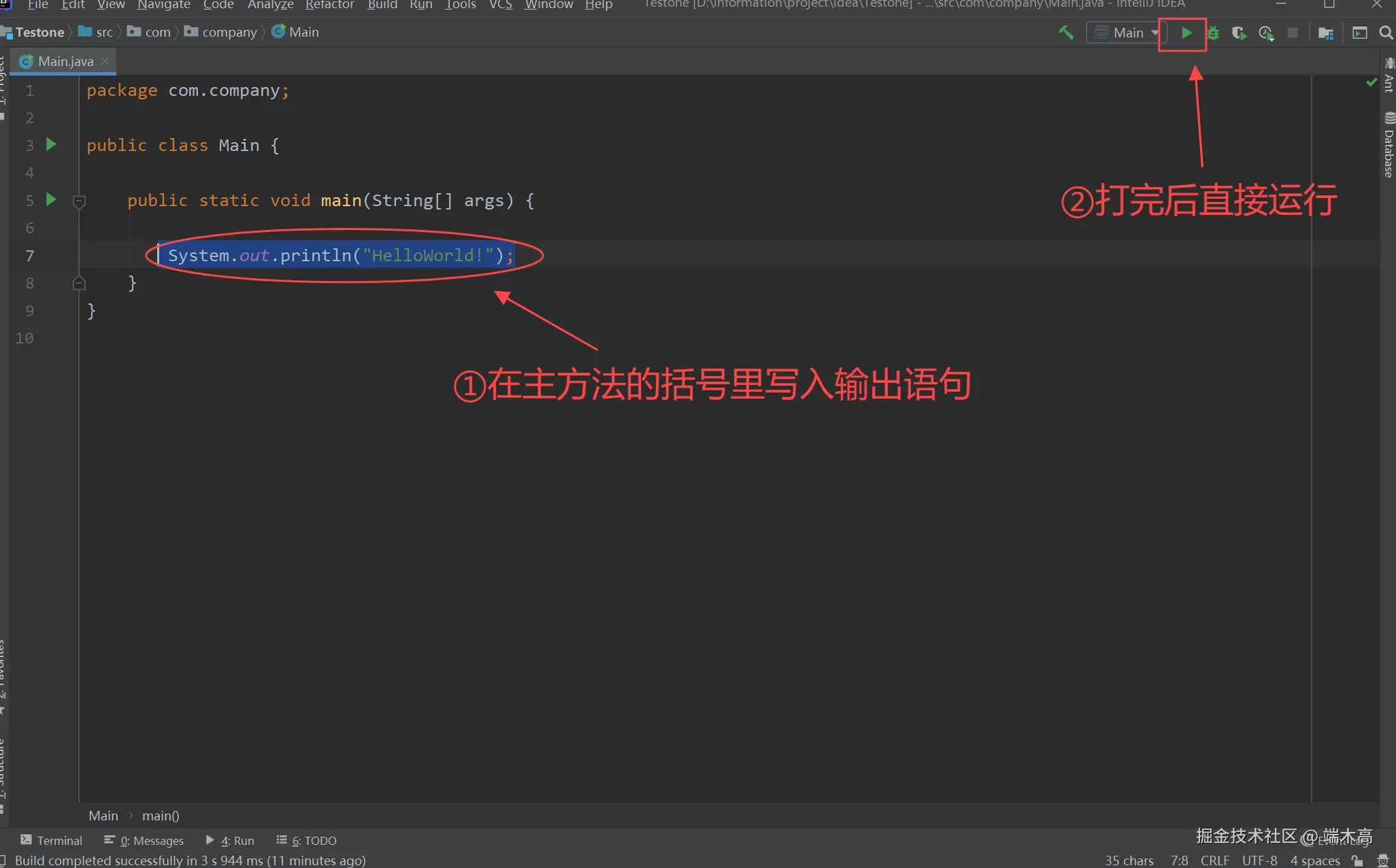Open Project Structure from the toolbar

coord(1327,32)
